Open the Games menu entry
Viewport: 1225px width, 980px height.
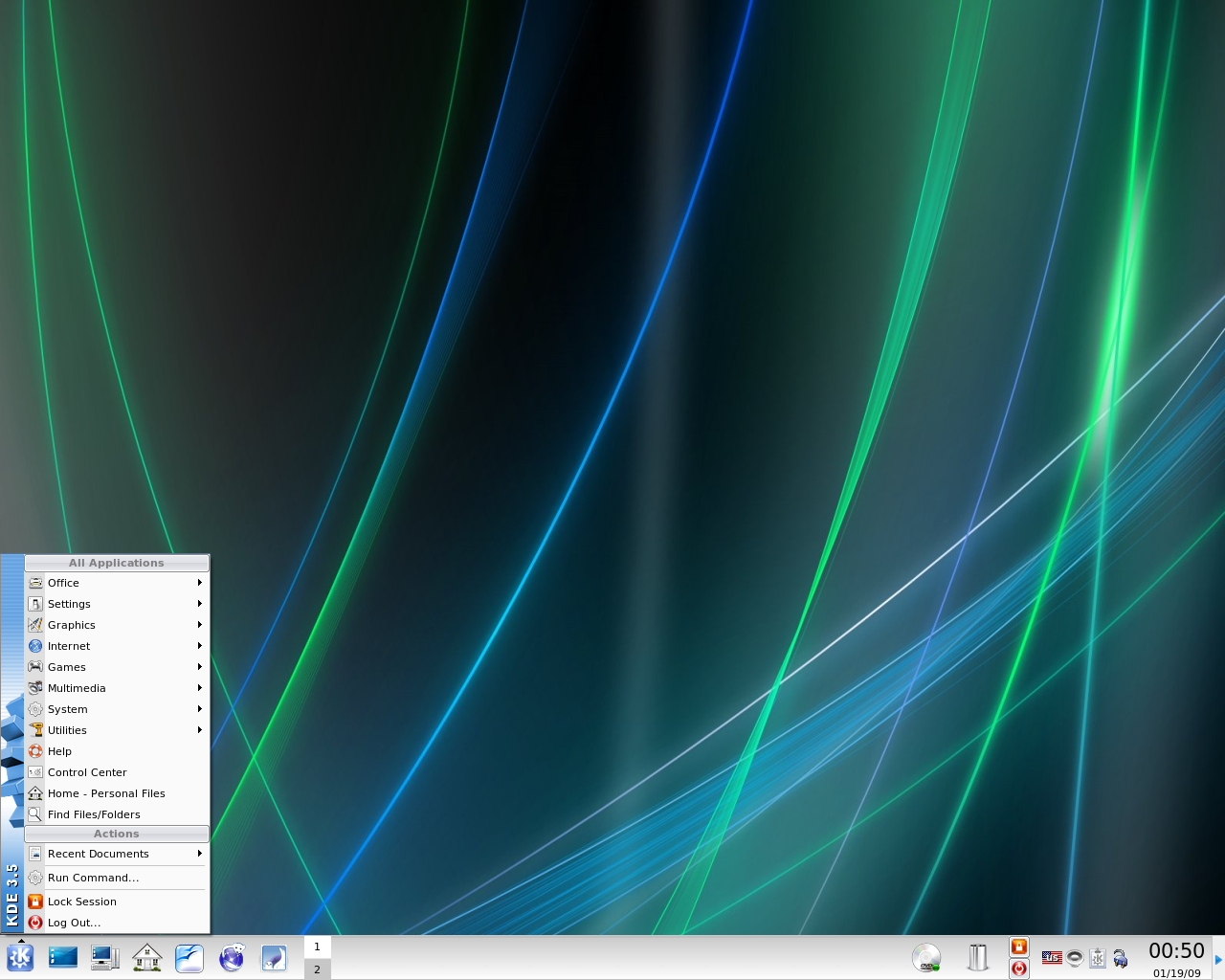117,667
